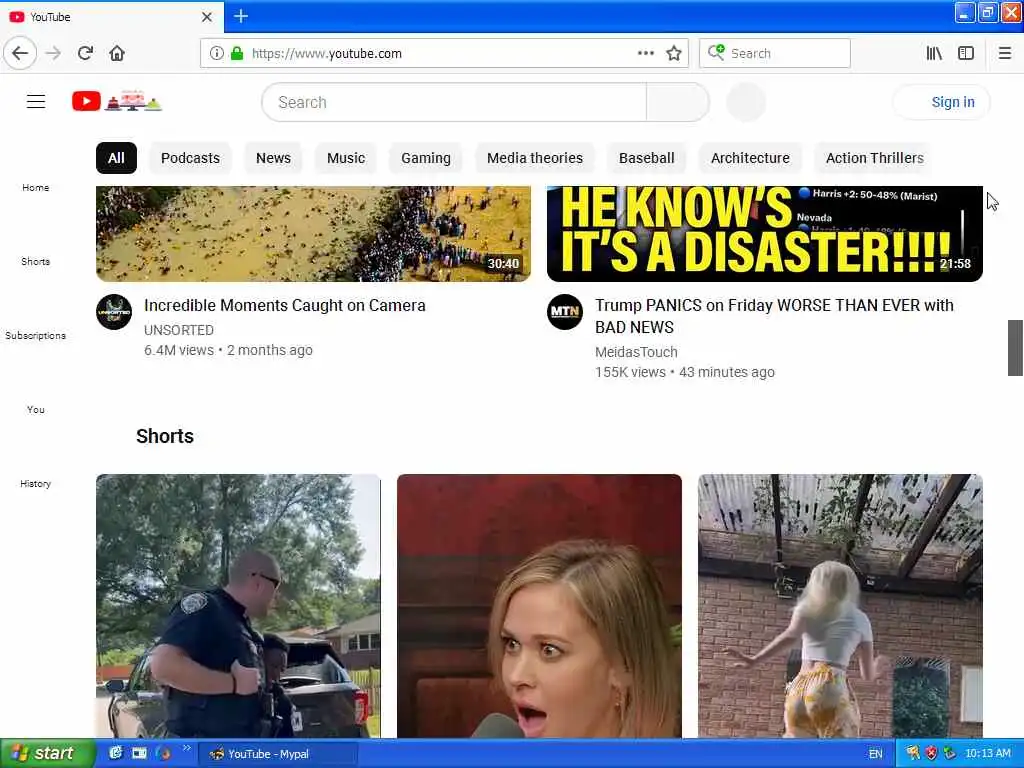Click the page vertical scrollbar thumb
Viewport: 1024px width, 768px height.
pyautogui.click(x=1015, y=347)
